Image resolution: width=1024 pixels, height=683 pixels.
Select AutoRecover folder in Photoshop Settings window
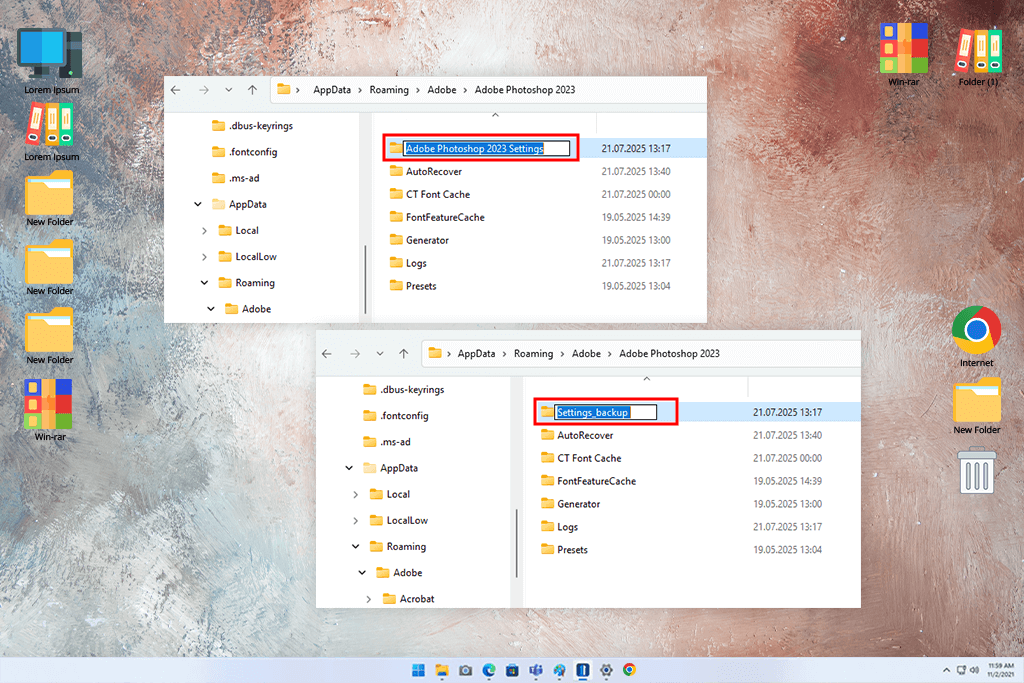click(426, 171)
